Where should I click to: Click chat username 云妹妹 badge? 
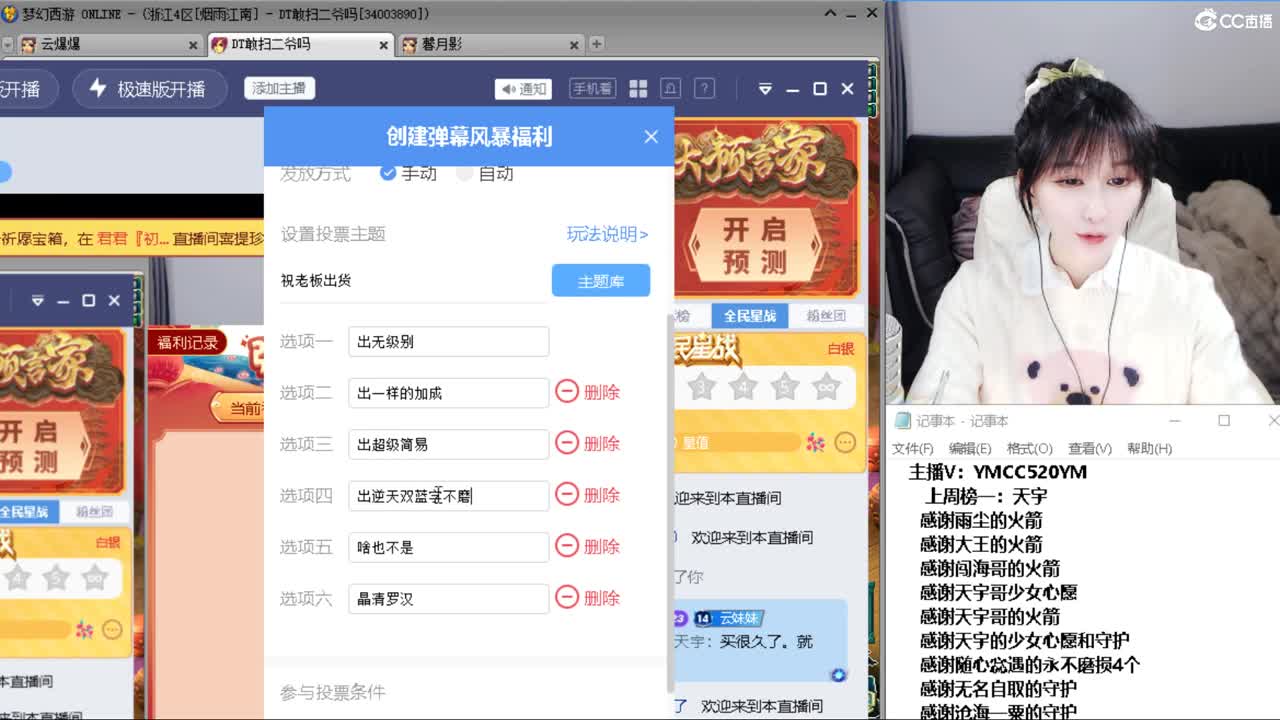pyautogui.click(x=739, y=618)
